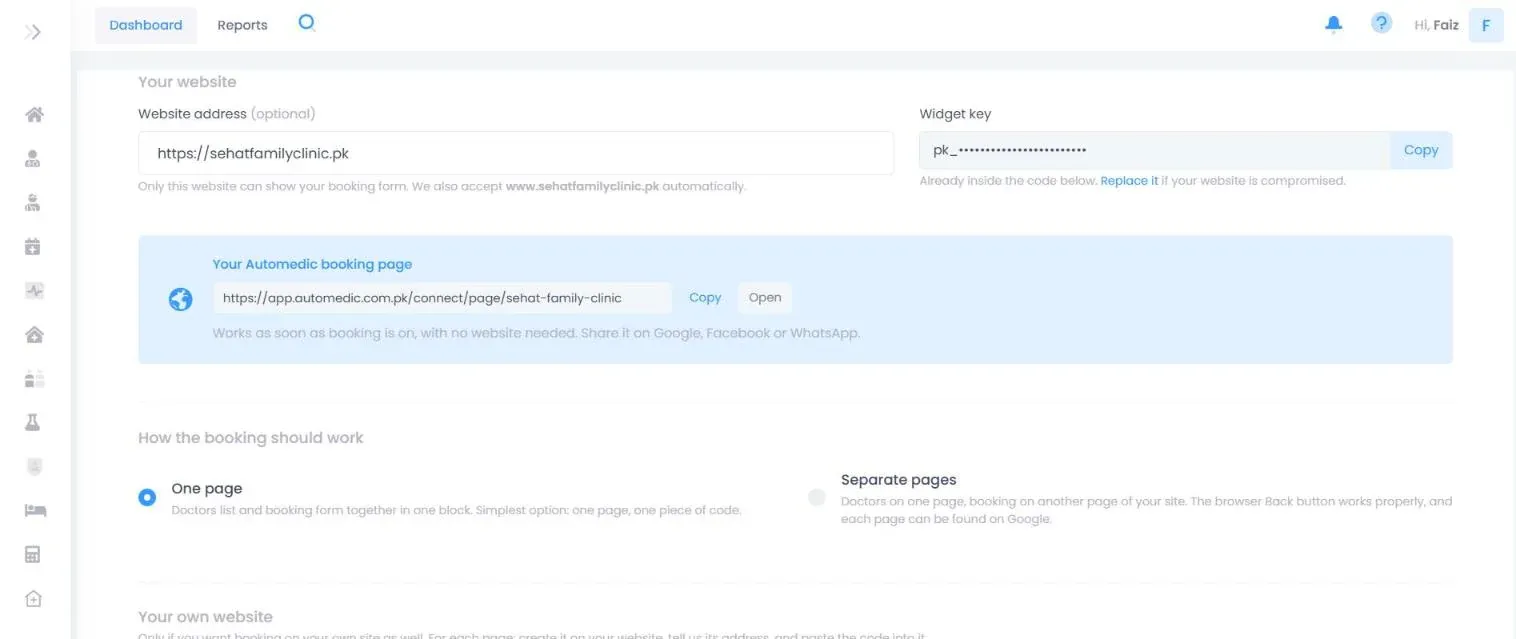Open the clinic house with cross icon
The image size is (1516, 639).
(x=34, y=335)
